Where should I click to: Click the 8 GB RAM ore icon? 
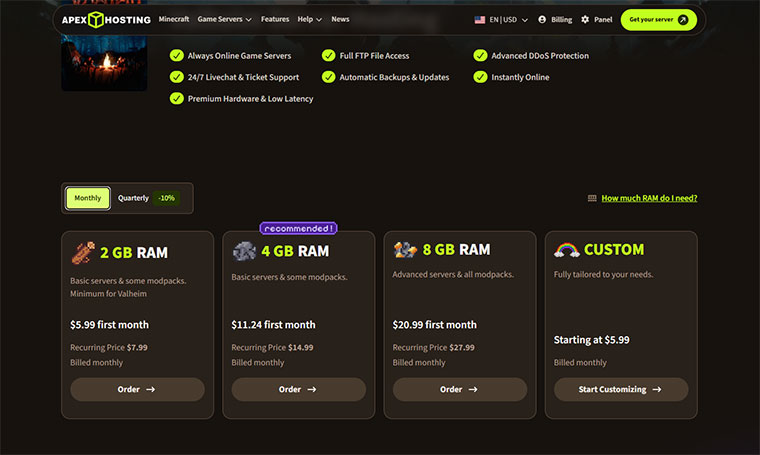click(x=405, y=250)
